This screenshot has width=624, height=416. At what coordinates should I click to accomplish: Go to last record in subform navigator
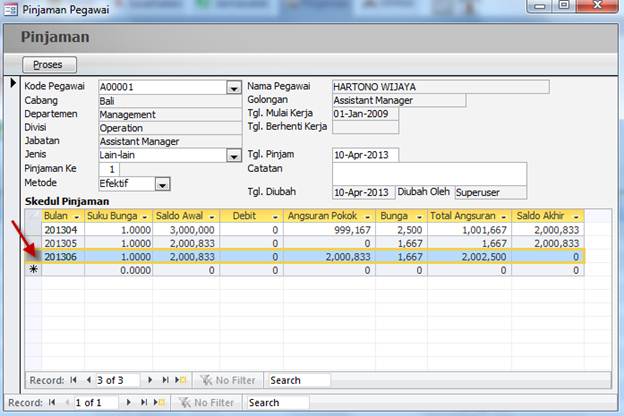coord(165,380)
